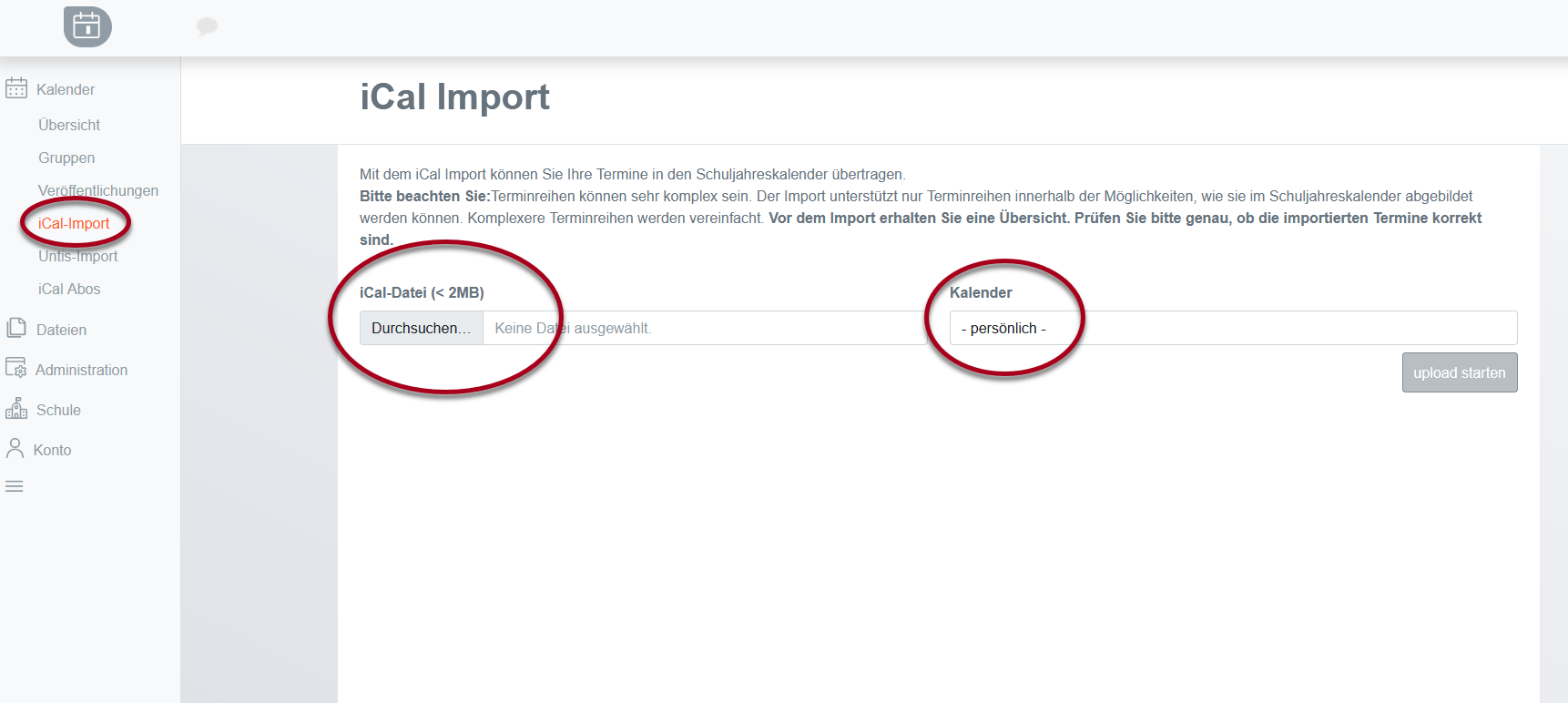Viewport: 1568px width, 703px height.
Task: Click the 'iCal-Datei (< 2MB)' label
Action: pos(422,292)
